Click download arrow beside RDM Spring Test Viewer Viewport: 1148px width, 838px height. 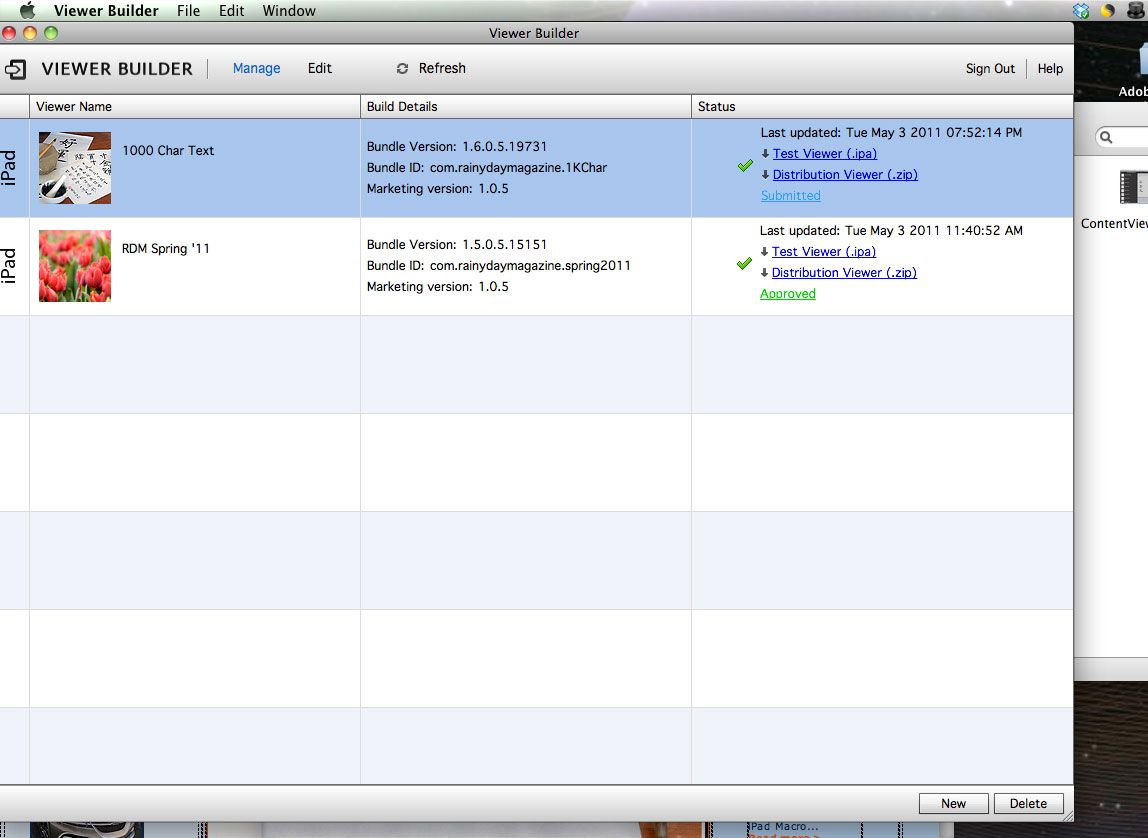tap(764, 252)
